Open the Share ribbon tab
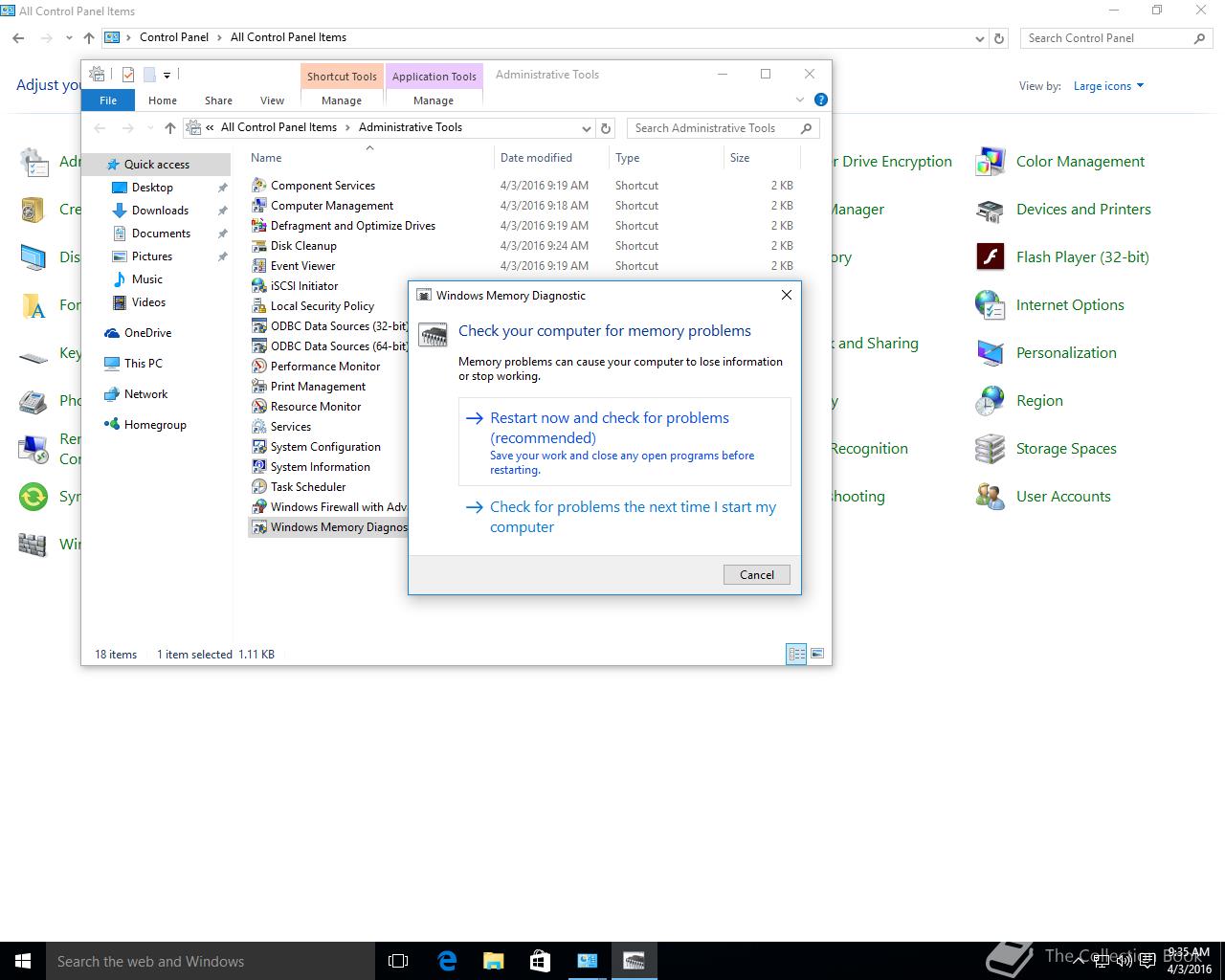Viewport: 1225px width, 980px height. click(218, 100)
